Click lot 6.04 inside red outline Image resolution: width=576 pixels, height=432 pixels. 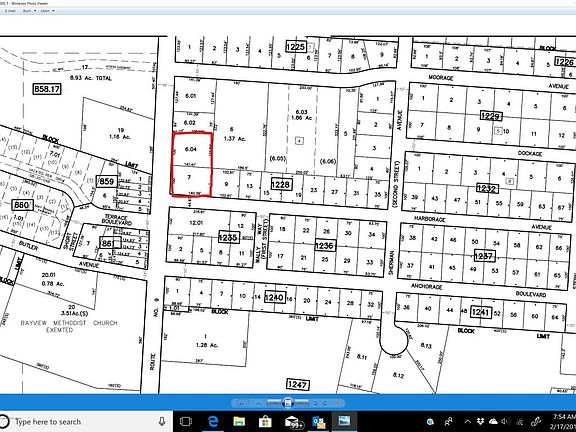click(x=191, y=149)
